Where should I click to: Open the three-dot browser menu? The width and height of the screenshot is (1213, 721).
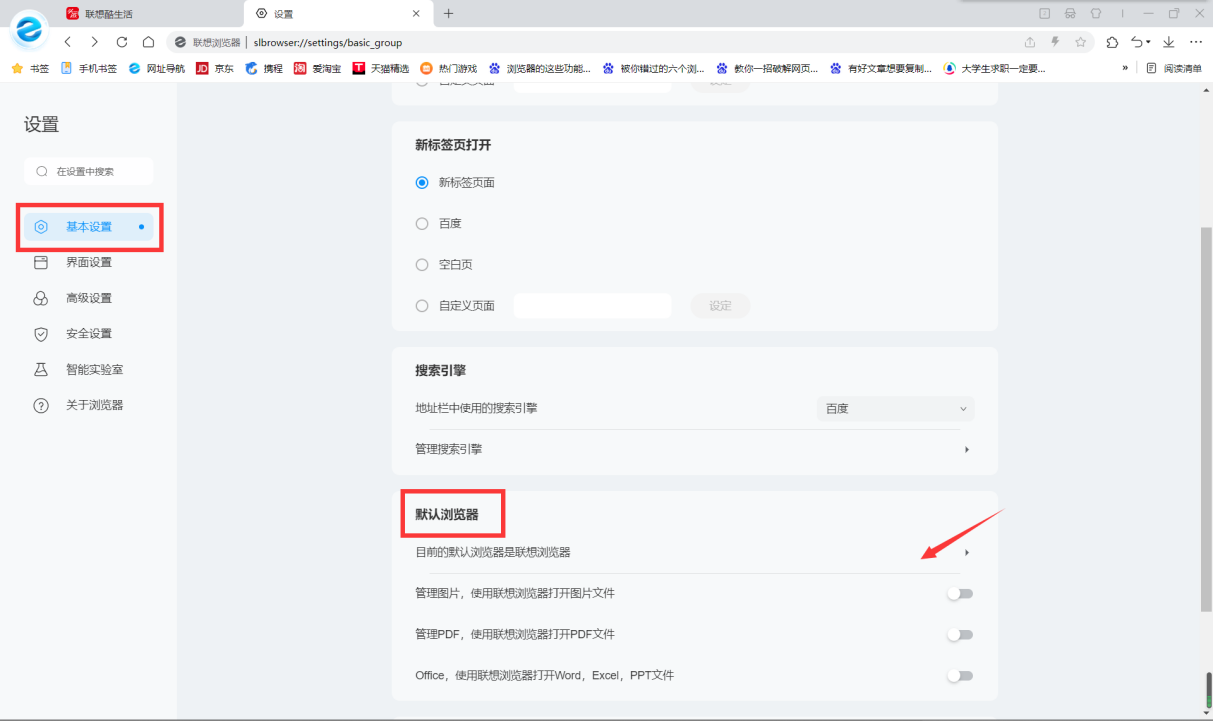tap(1196, 42)
